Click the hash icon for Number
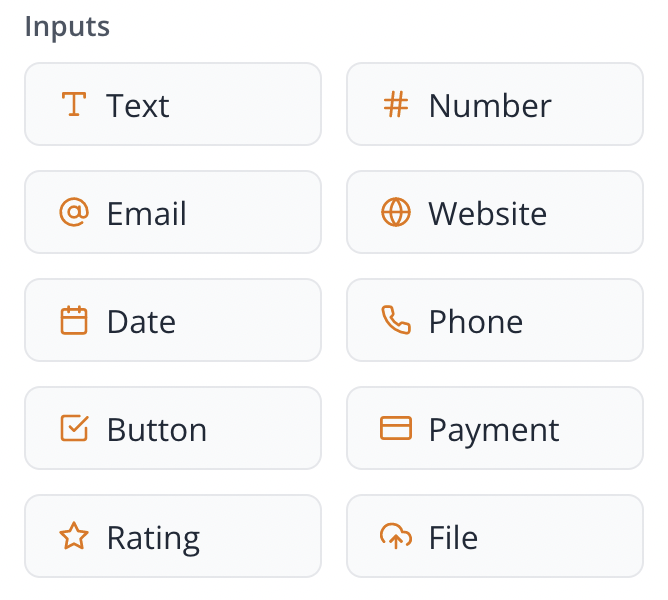 396,105
